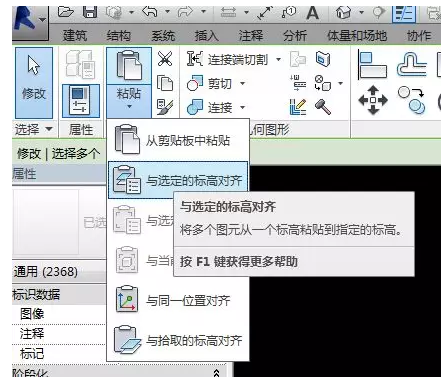Open the Analyze (分析) ribbon tab
The width and height of the screenshot is (447, 381).
coord(295,35)
